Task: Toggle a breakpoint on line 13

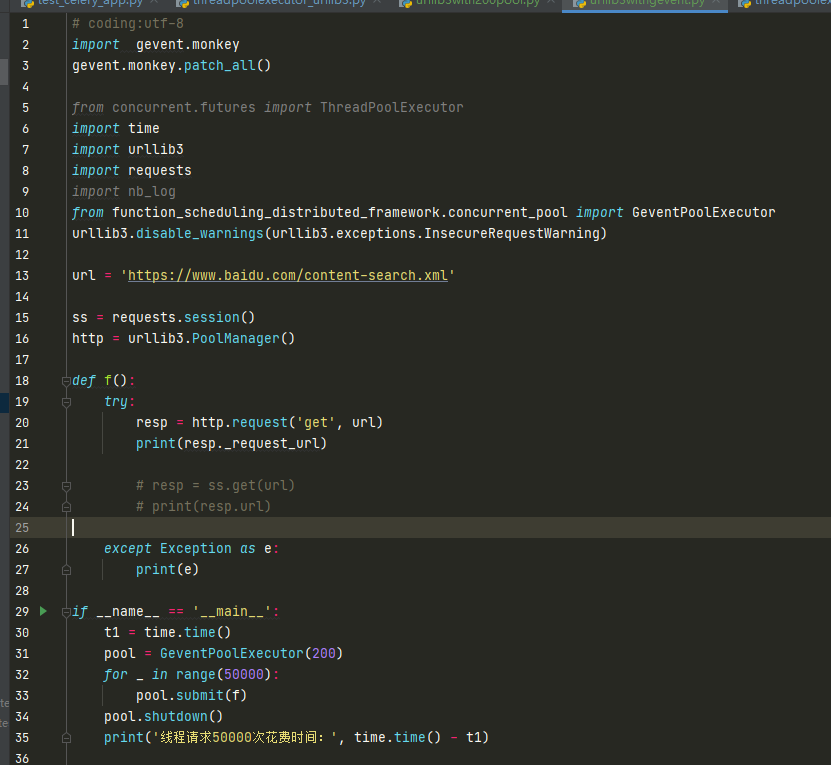Action: (47, 275)
